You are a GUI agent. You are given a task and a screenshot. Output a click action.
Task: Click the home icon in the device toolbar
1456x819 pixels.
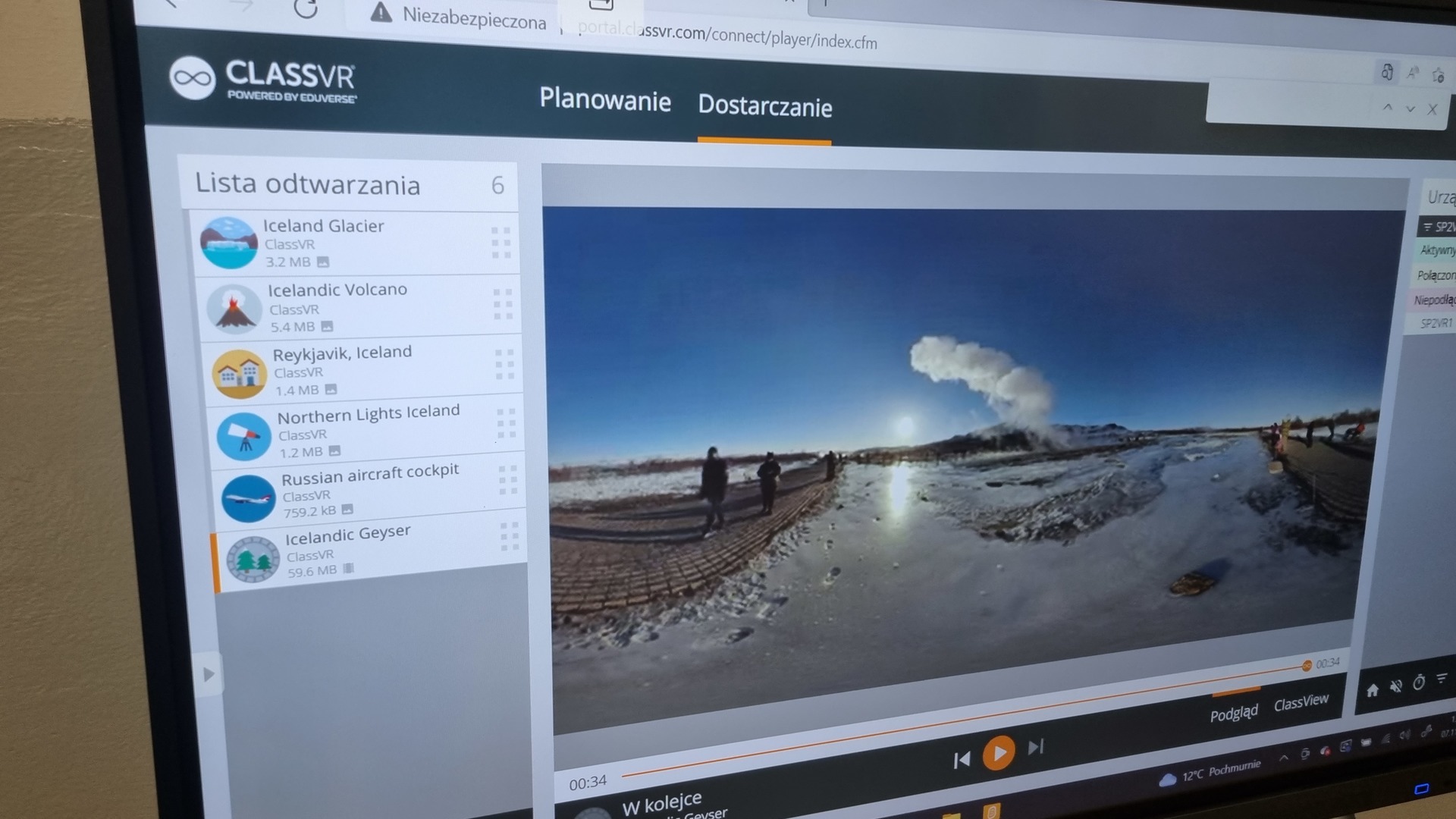(x=1372, y=690)
